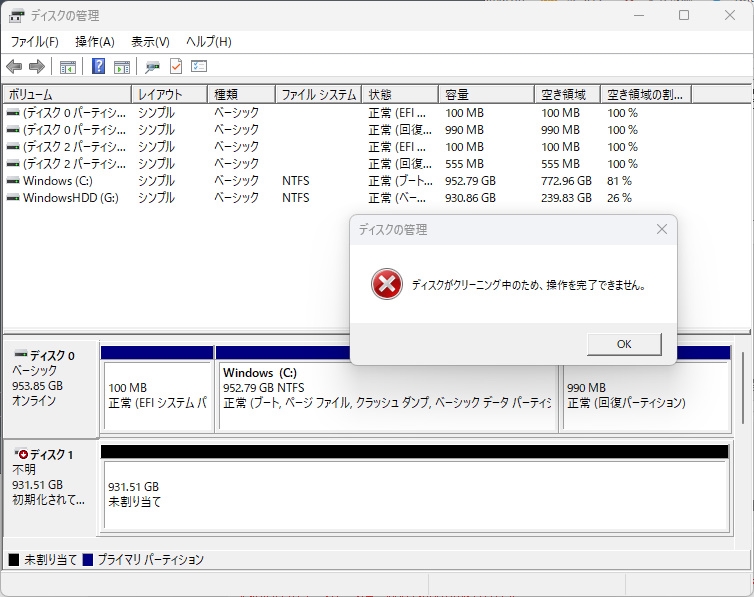Sort by the レイアウト column header
This screenshot has height=597, width=754.
click(x=169, y=94)
